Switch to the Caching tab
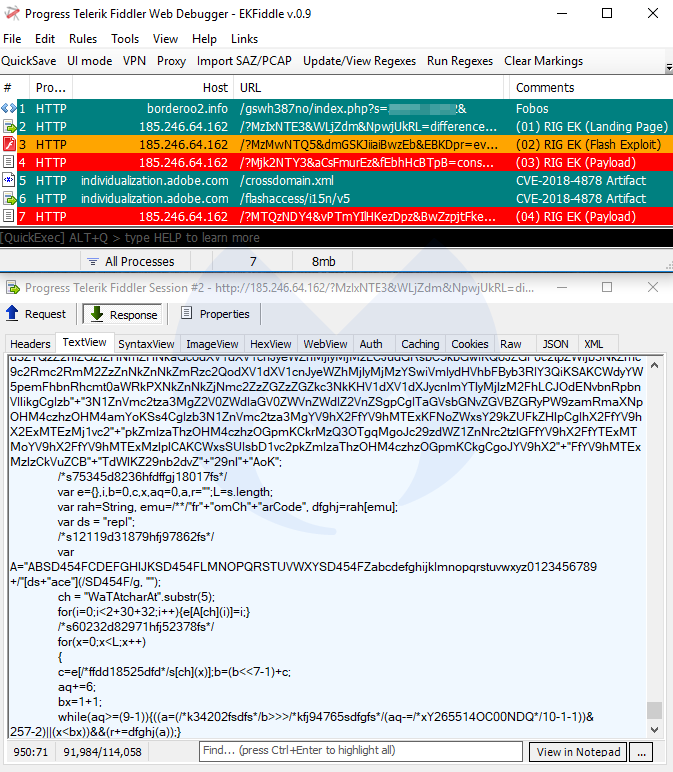This screenshot has width=673, height=772. (x=420, y=344)
